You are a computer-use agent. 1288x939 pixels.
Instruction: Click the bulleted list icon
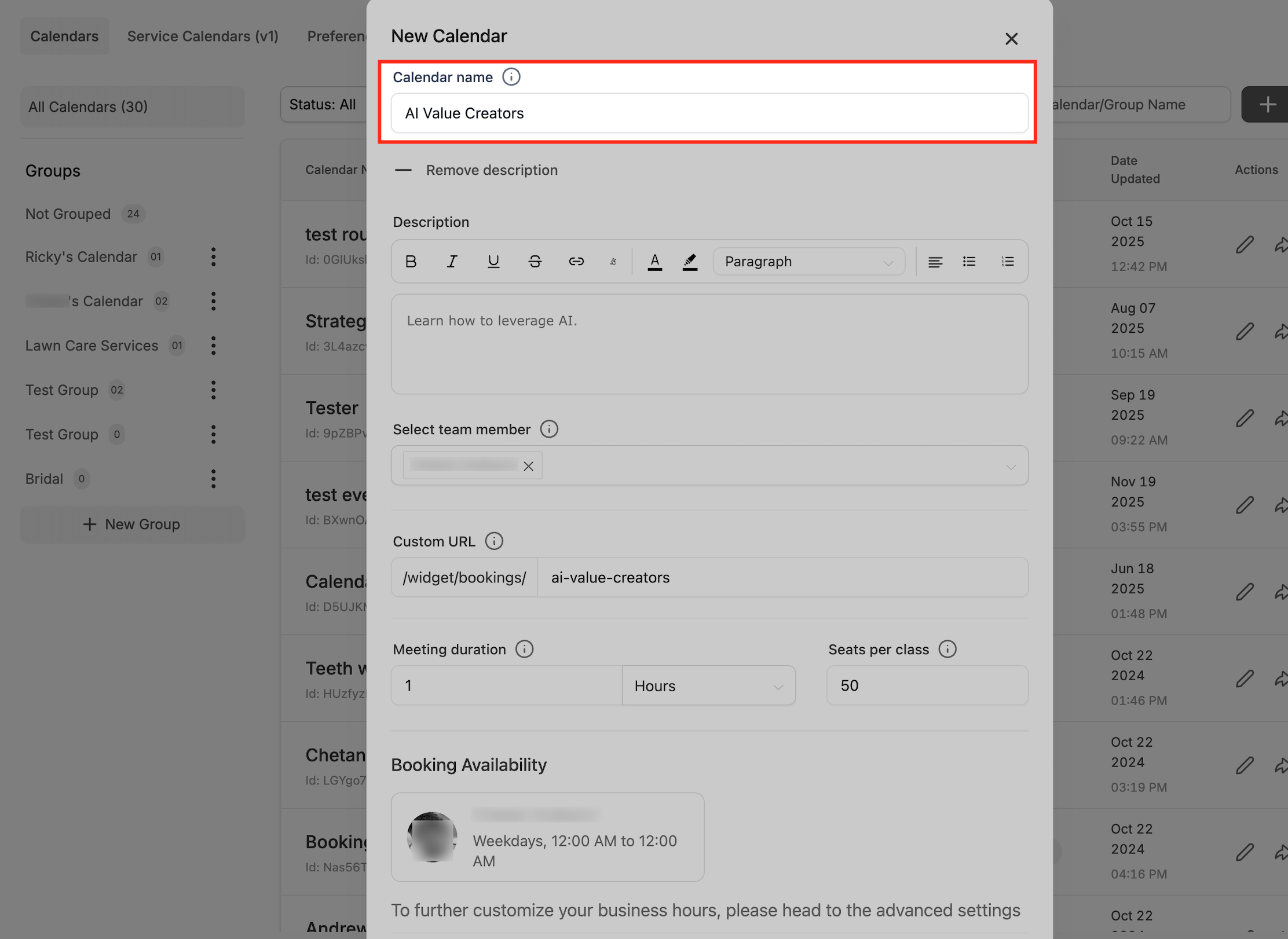click(x=969, y=262)
